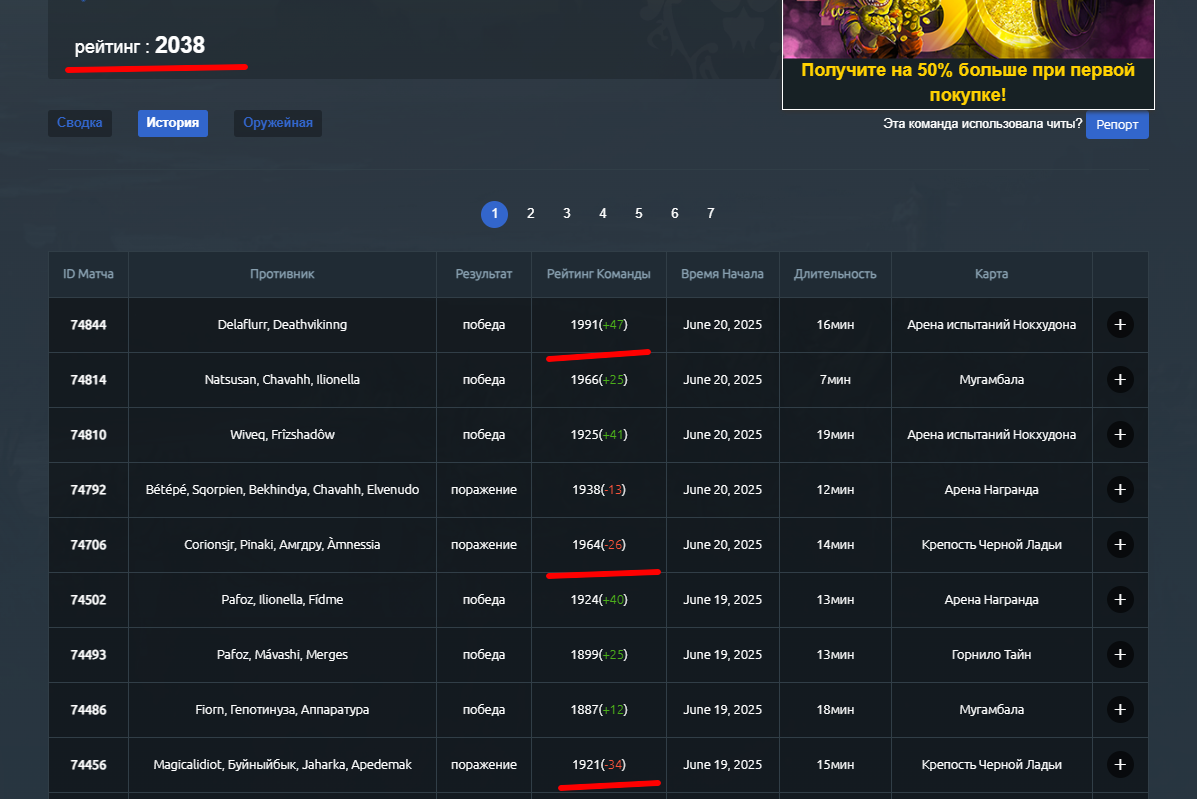
Task: Open the 50% bonus purchase advertisement banner
Action: 968,54
